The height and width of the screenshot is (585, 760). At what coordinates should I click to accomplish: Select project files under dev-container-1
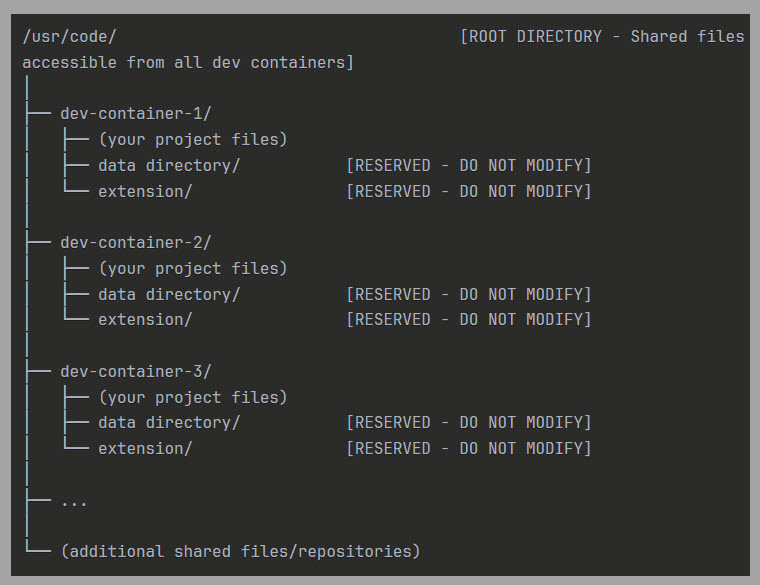point(192,140)
